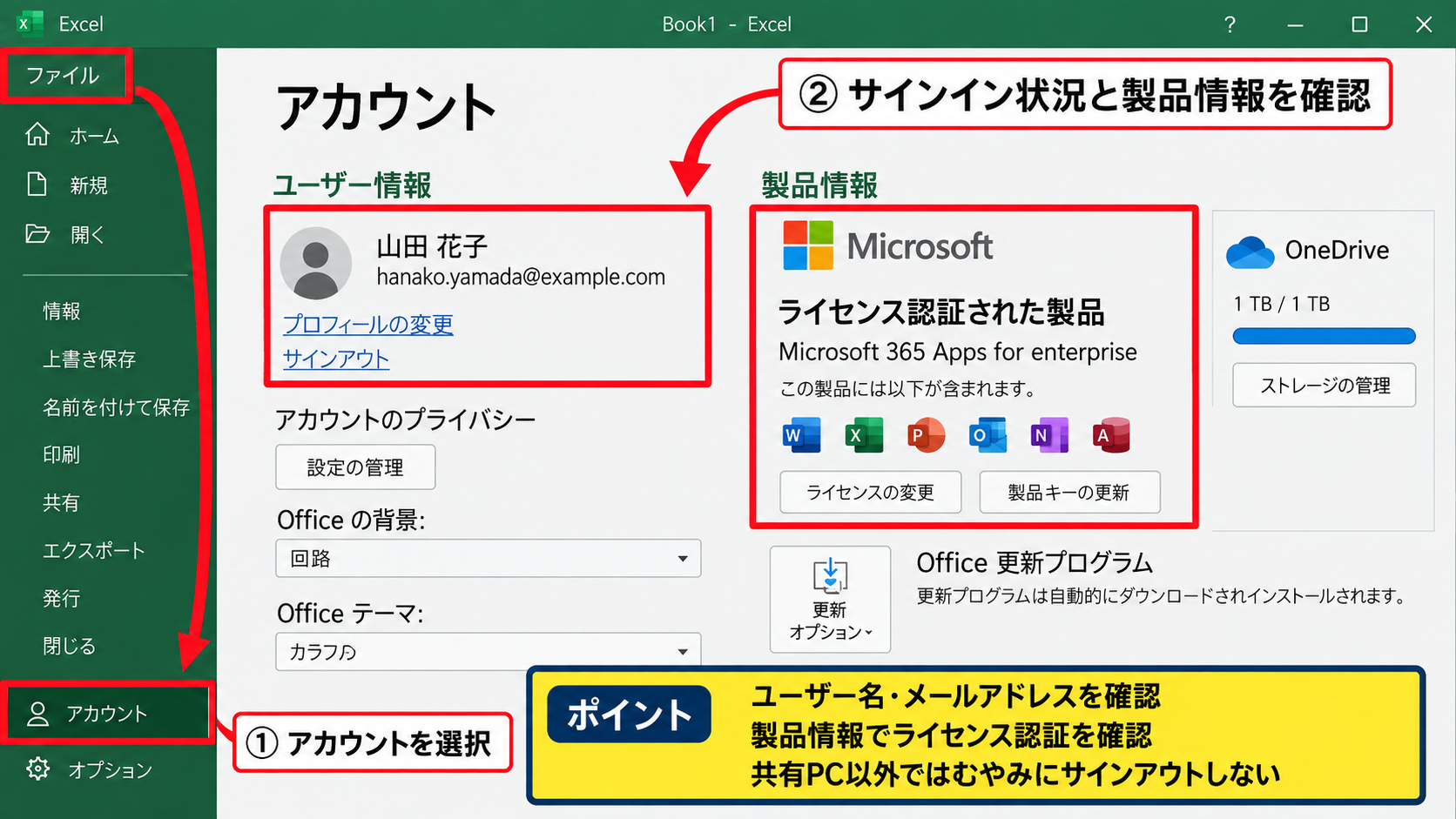The image size is (1456, 819).
Task: Click the ライセンスの変更 button
Action: click(x=871, y=493)
